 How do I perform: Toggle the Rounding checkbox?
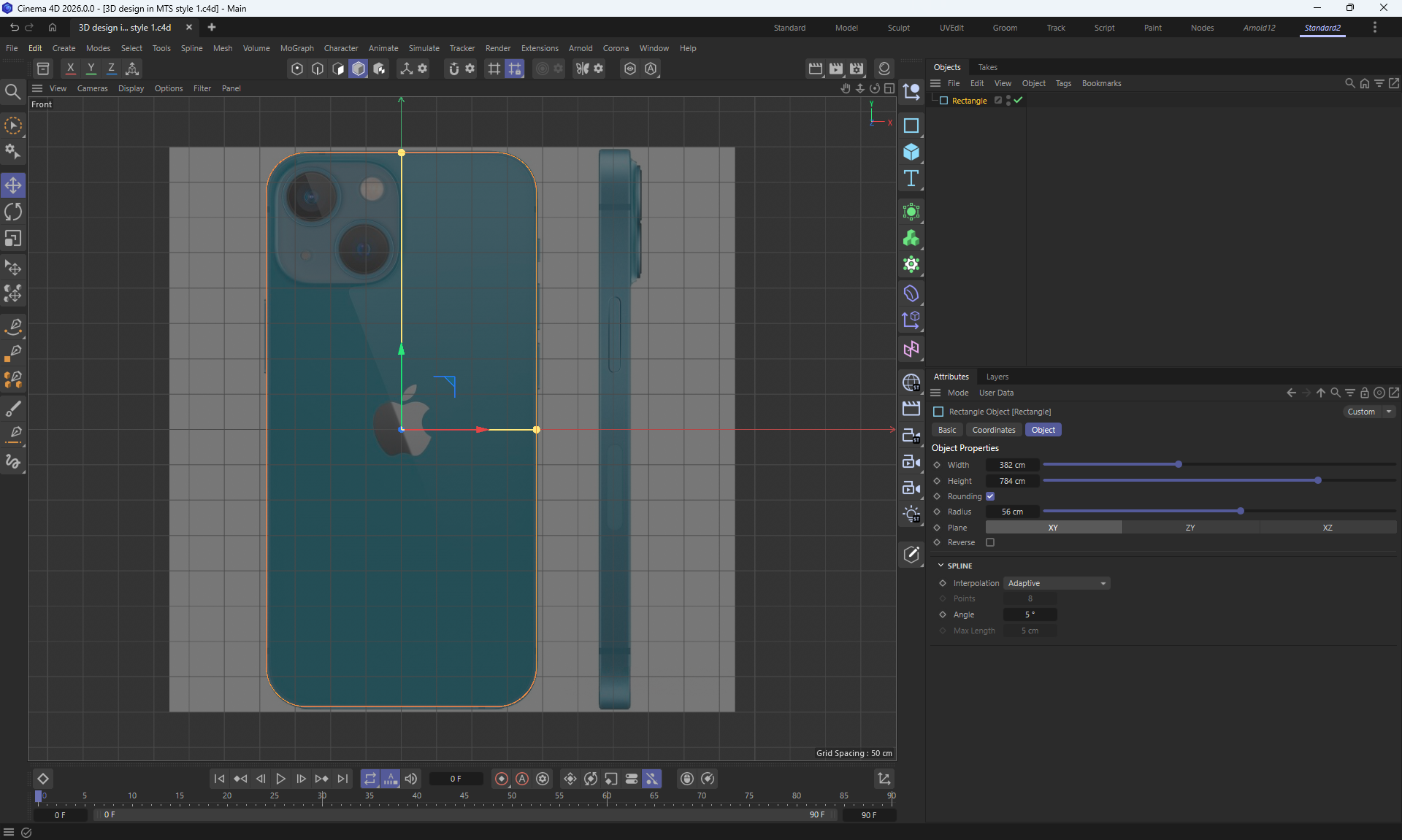tap(990, 496)
